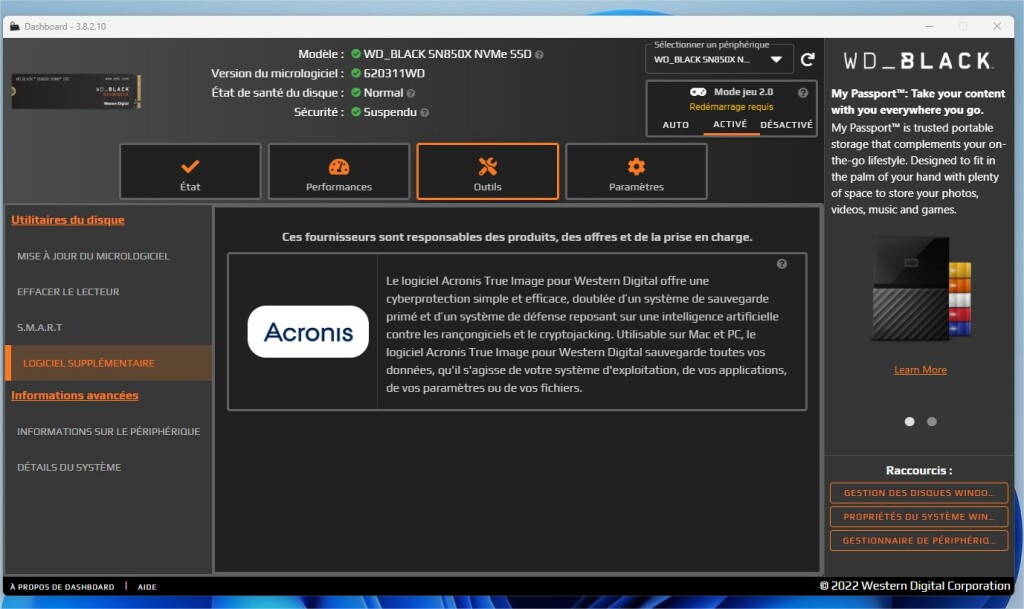Viewport: 1024px width, 609px height.
Task: Click the help icon in Acronis panel
Action: pyautogui.click(x=782, y=264)
